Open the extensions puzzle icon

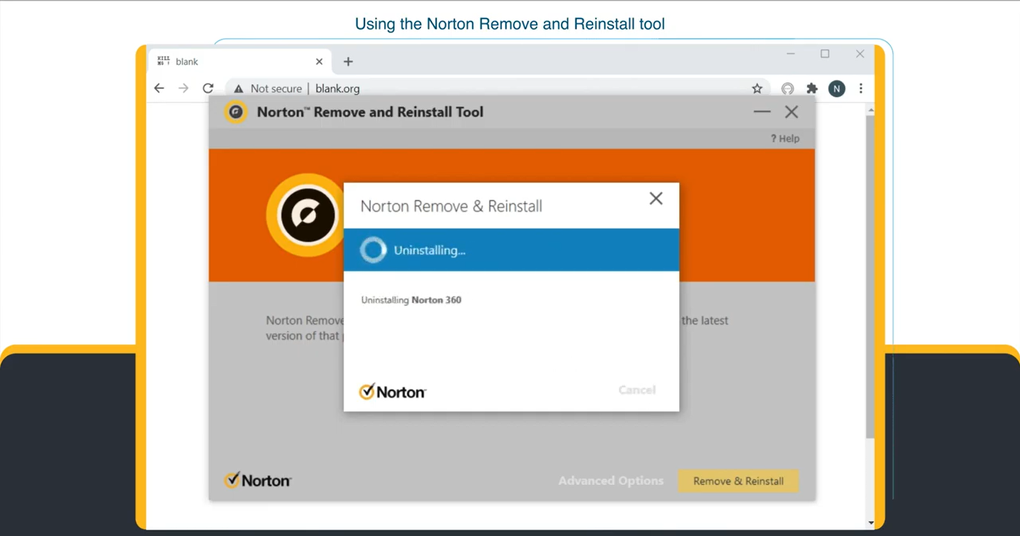coord(812,88)
